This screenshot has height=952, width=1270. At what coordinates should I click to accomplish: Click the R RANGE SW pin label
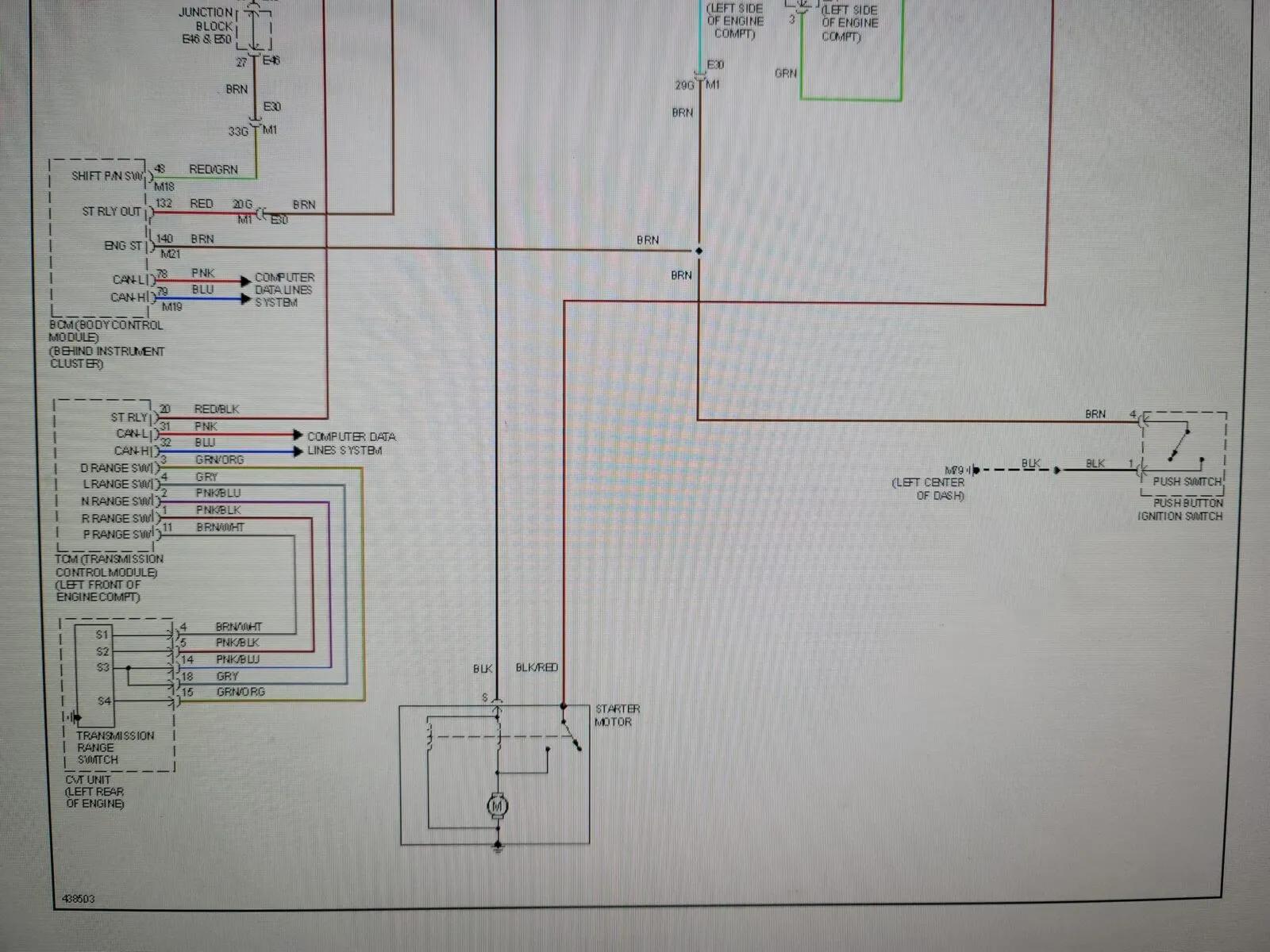pyautogui.click(x=117, y=518)
